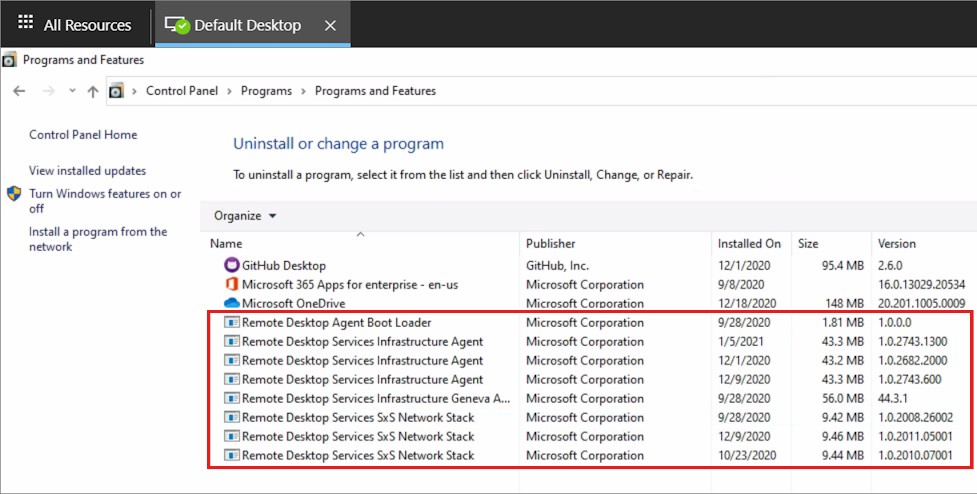This screenshot has width=977, height=494.
Task: Open View installed updates link
Action: click(87, 171)
